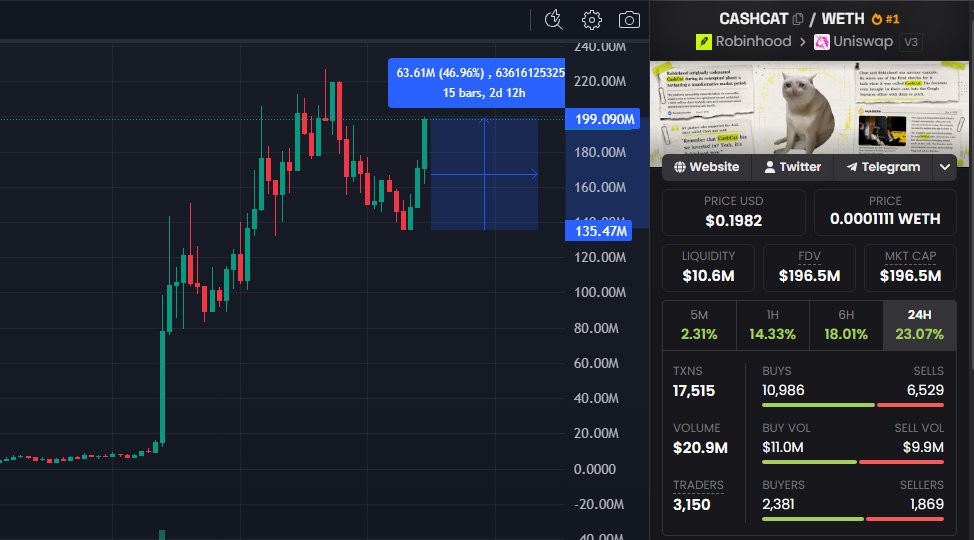974x540 pixels.
Task: Click the BUY VOL $11.0M value
Action: (x=783, y=447)
